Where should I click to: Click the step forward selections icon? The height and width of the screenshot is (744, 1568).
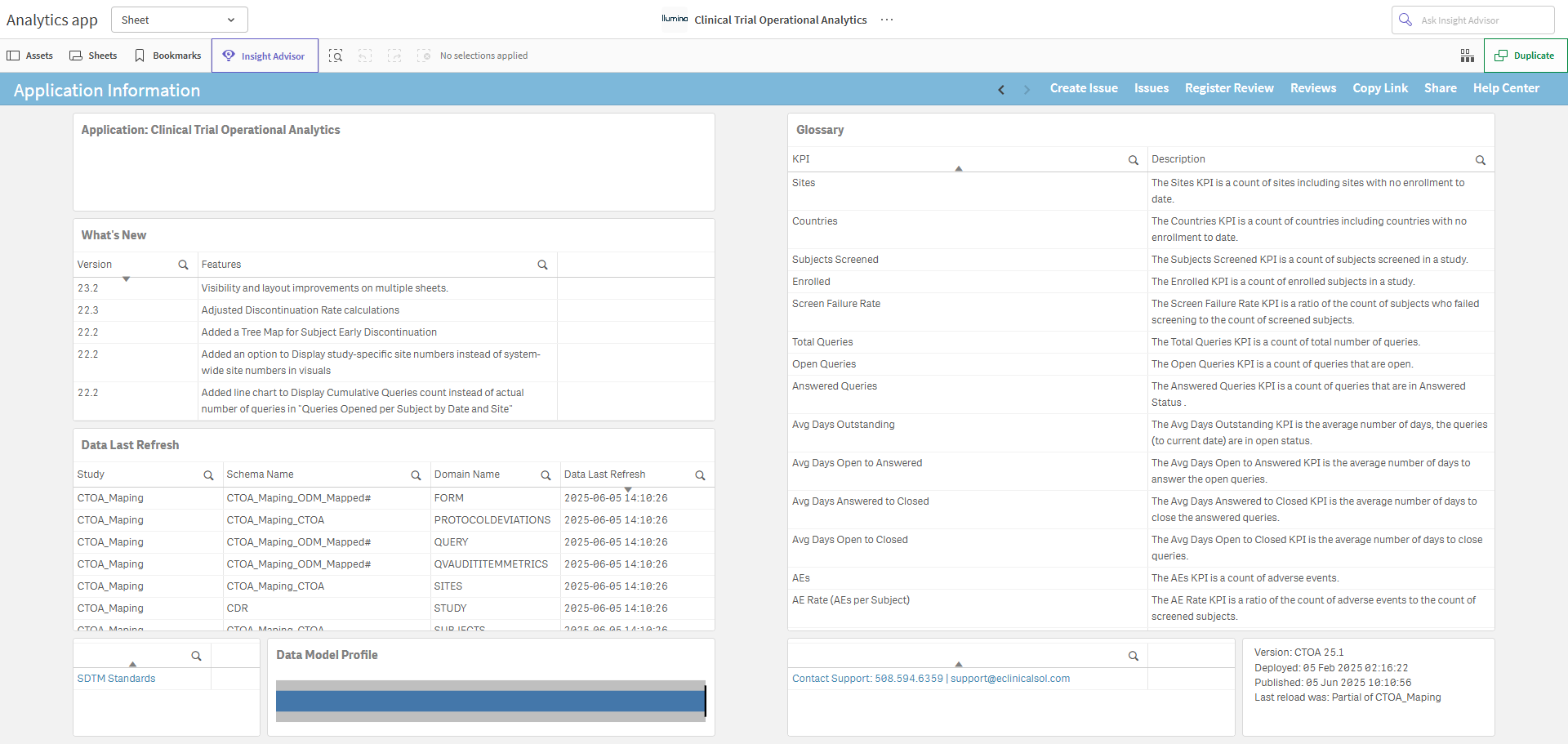pyautogui.click(x=394, y=56)
